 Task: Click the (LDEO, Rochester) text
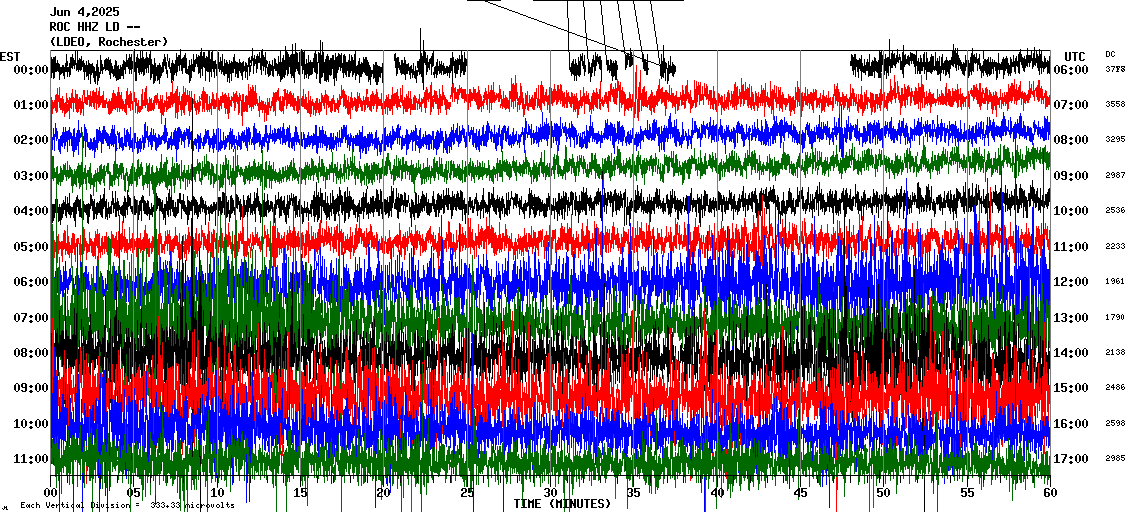[x=109, y=42]
